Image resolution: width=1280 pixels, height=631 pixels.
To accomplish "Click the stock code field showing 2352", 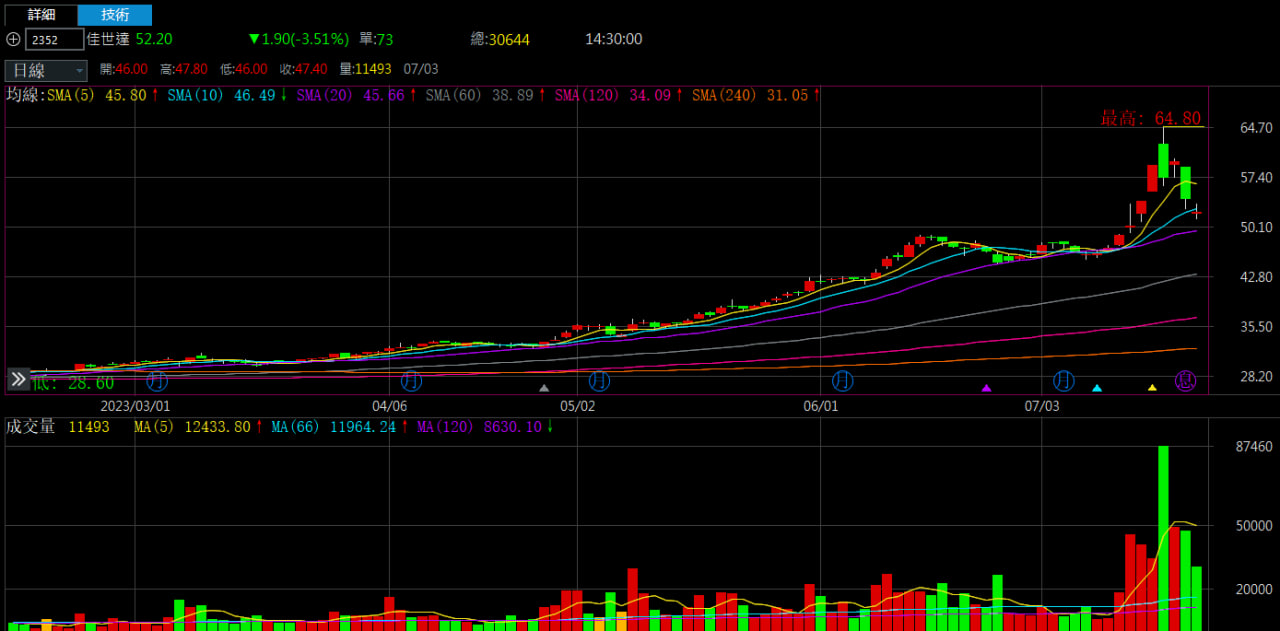I will pyautogui.click(x=54, y=39).
